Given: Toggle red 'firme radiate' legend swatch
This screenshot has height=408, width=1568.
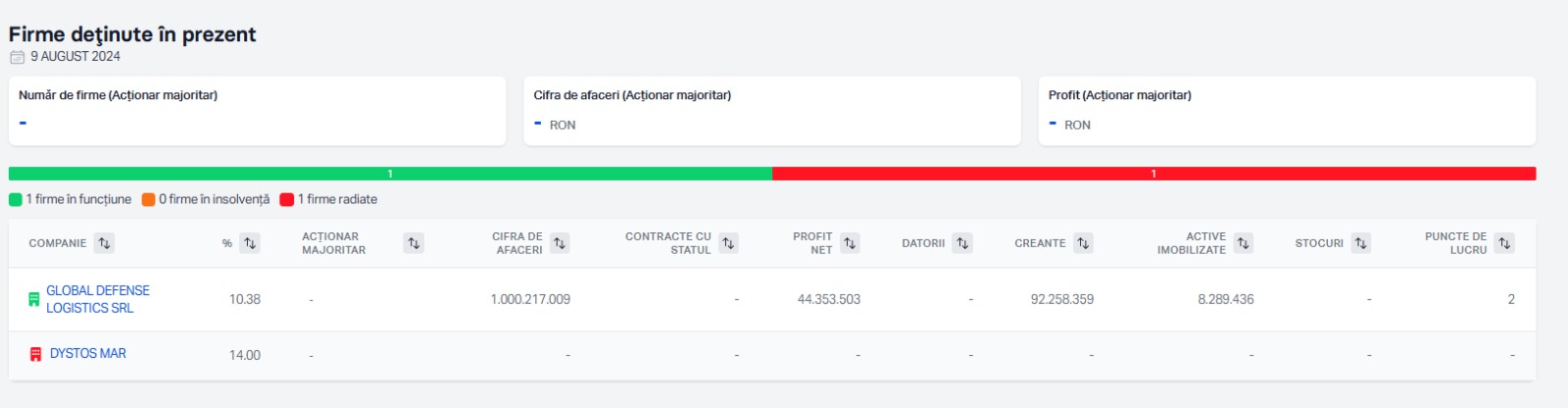Looking at the screenshot, I should click(287, 199).
